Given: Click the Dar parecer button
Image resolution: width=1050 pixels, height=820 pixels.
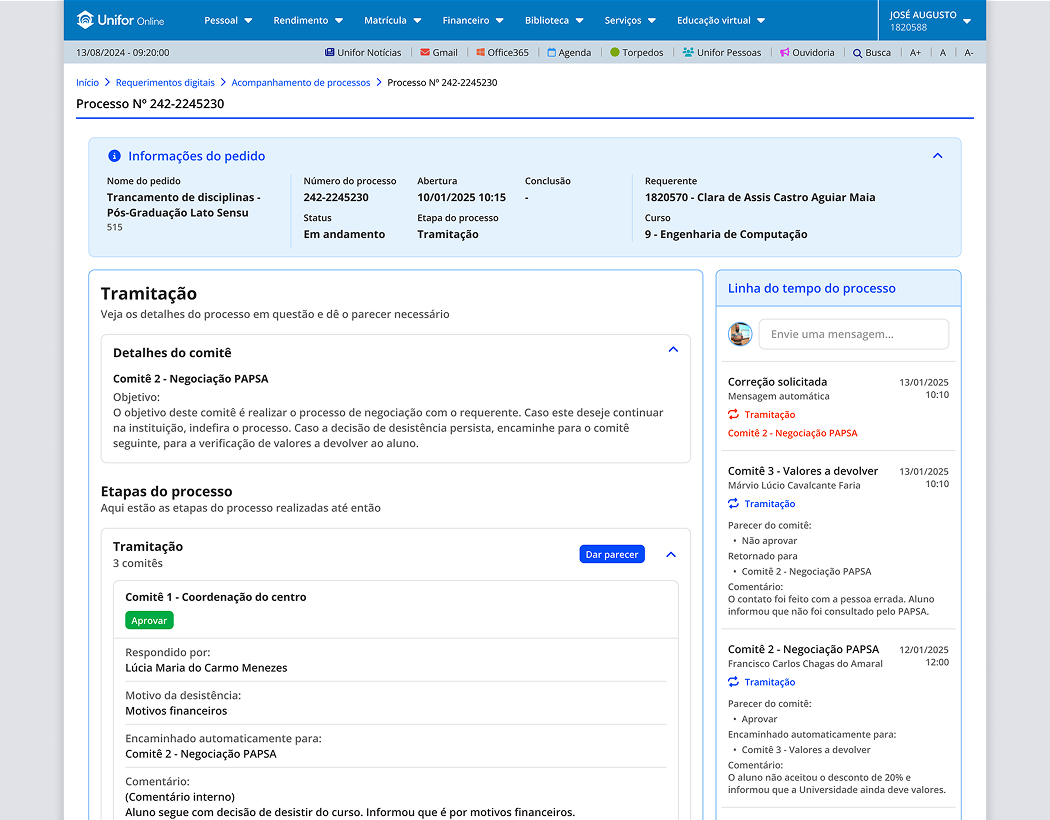Looking at the screenshot, I should pos(612,554).
